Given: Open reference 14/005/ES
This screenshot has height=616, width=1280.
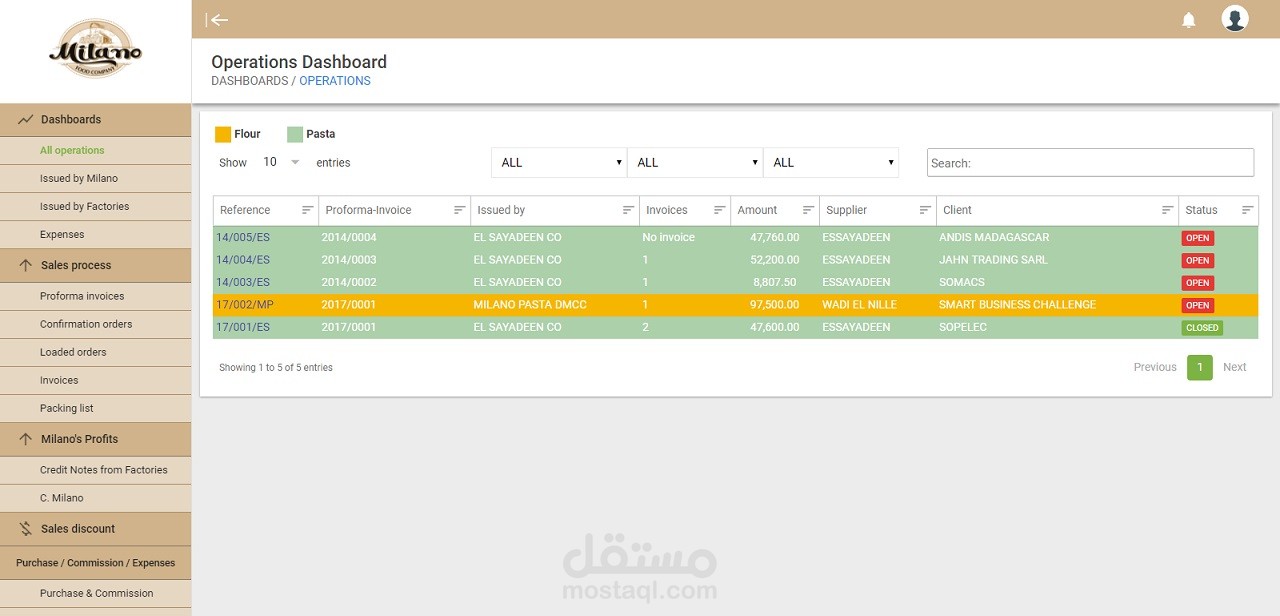Looking at the screenshot, I should (243, 238).
